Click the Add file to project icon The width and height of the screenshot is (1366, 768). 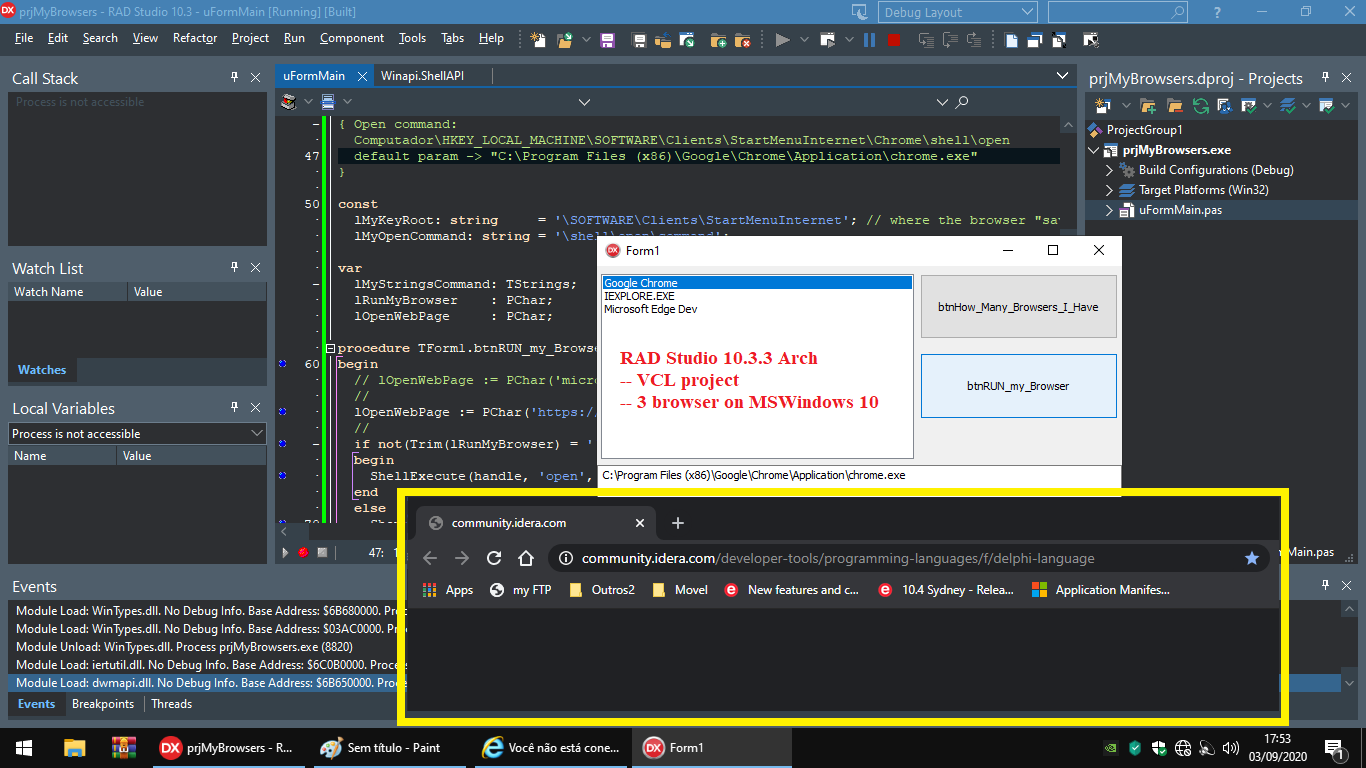click(718, 40)
